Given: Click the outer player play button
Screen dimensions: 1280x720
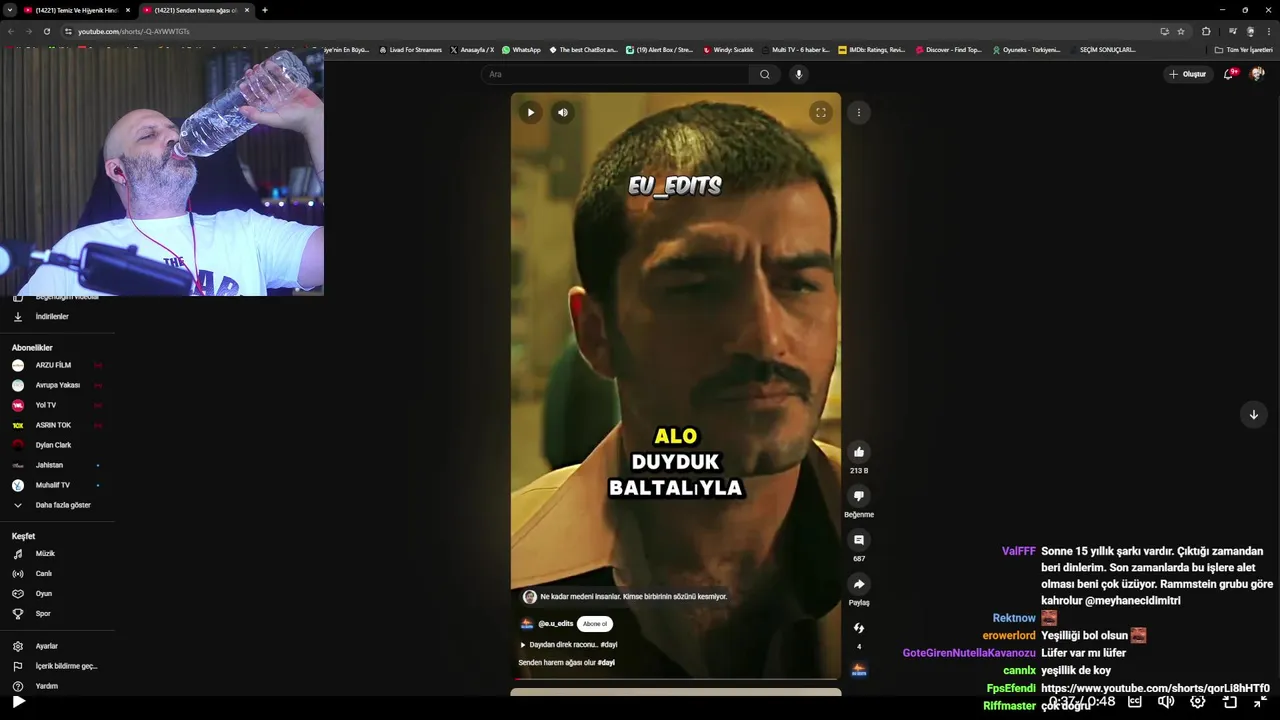Looking at the screenshot, I should pos(18,702).
